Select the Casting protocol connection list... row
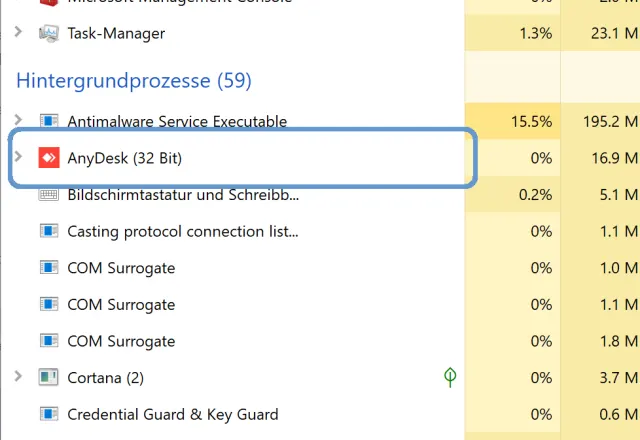 coord(182,231)
